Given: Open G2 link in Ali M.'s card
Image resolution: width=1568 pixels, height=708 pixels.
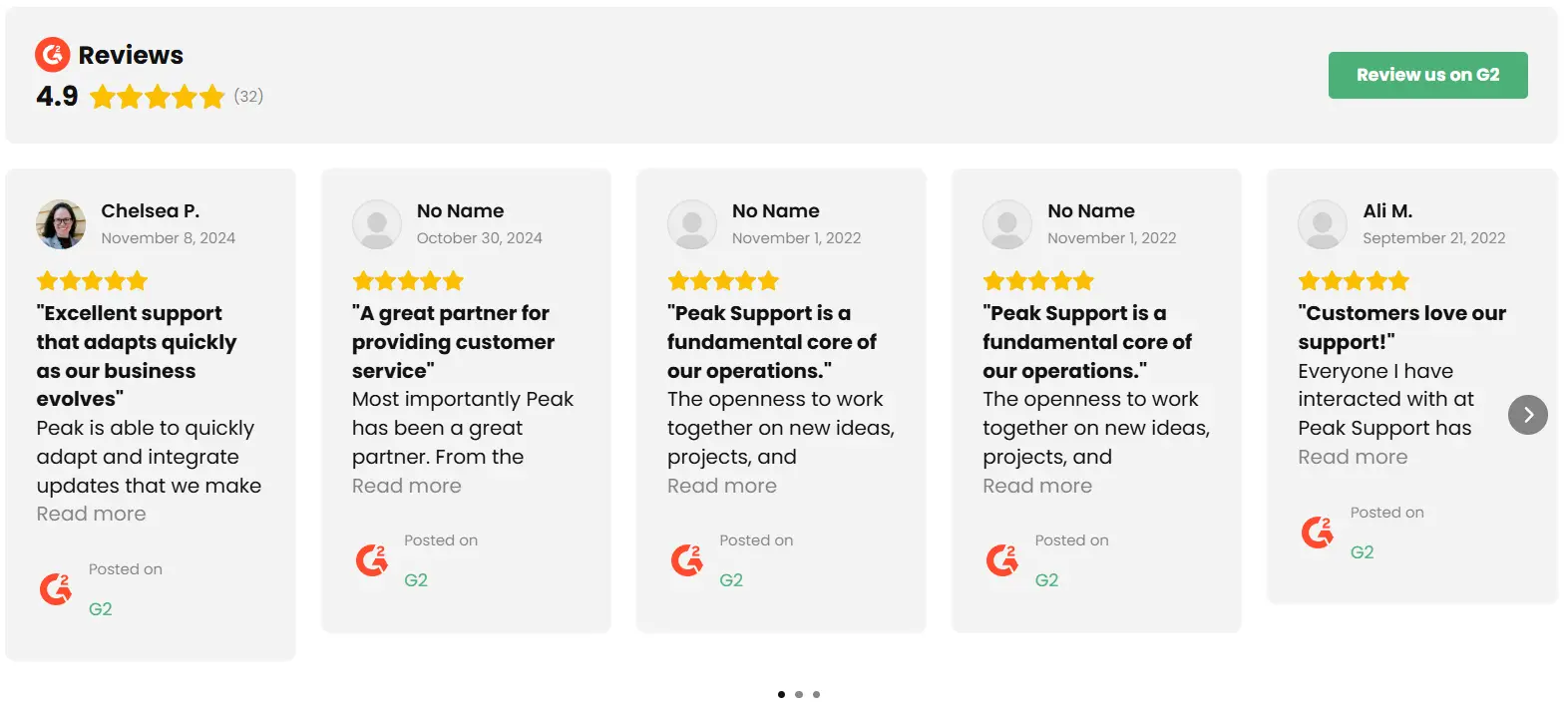Looking at the screenshot, I should tap(1362, 552).
